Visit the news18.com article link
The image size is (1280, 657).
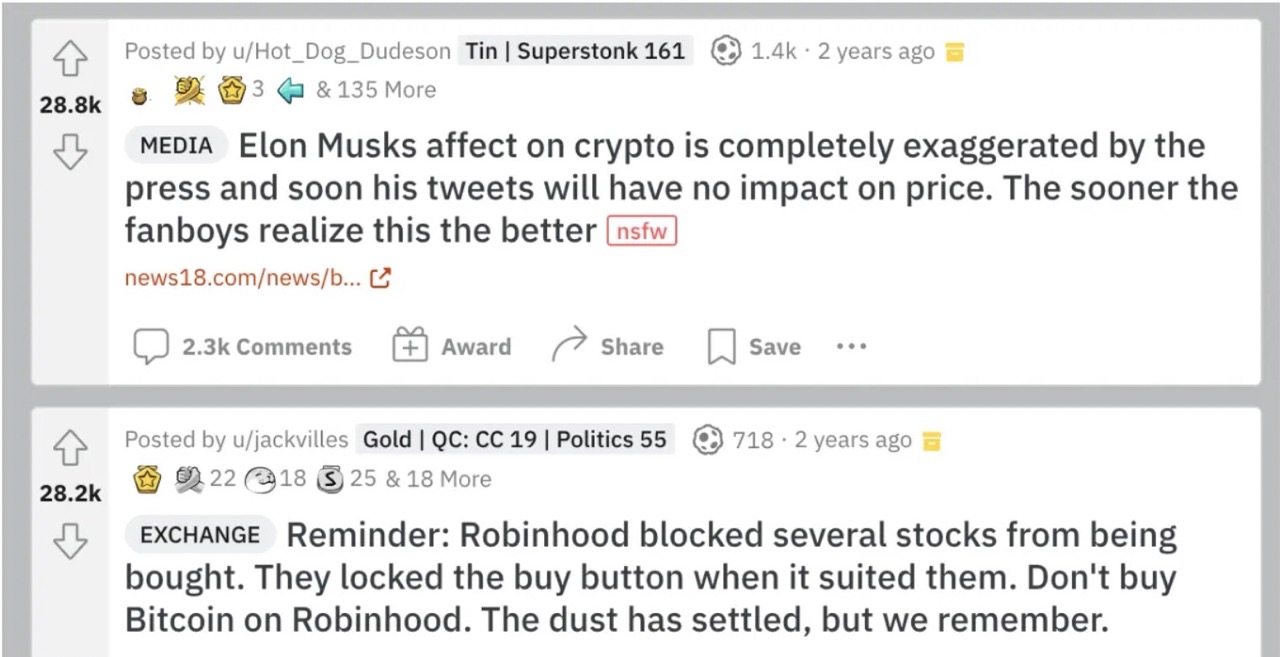click(x=242, y=277)
